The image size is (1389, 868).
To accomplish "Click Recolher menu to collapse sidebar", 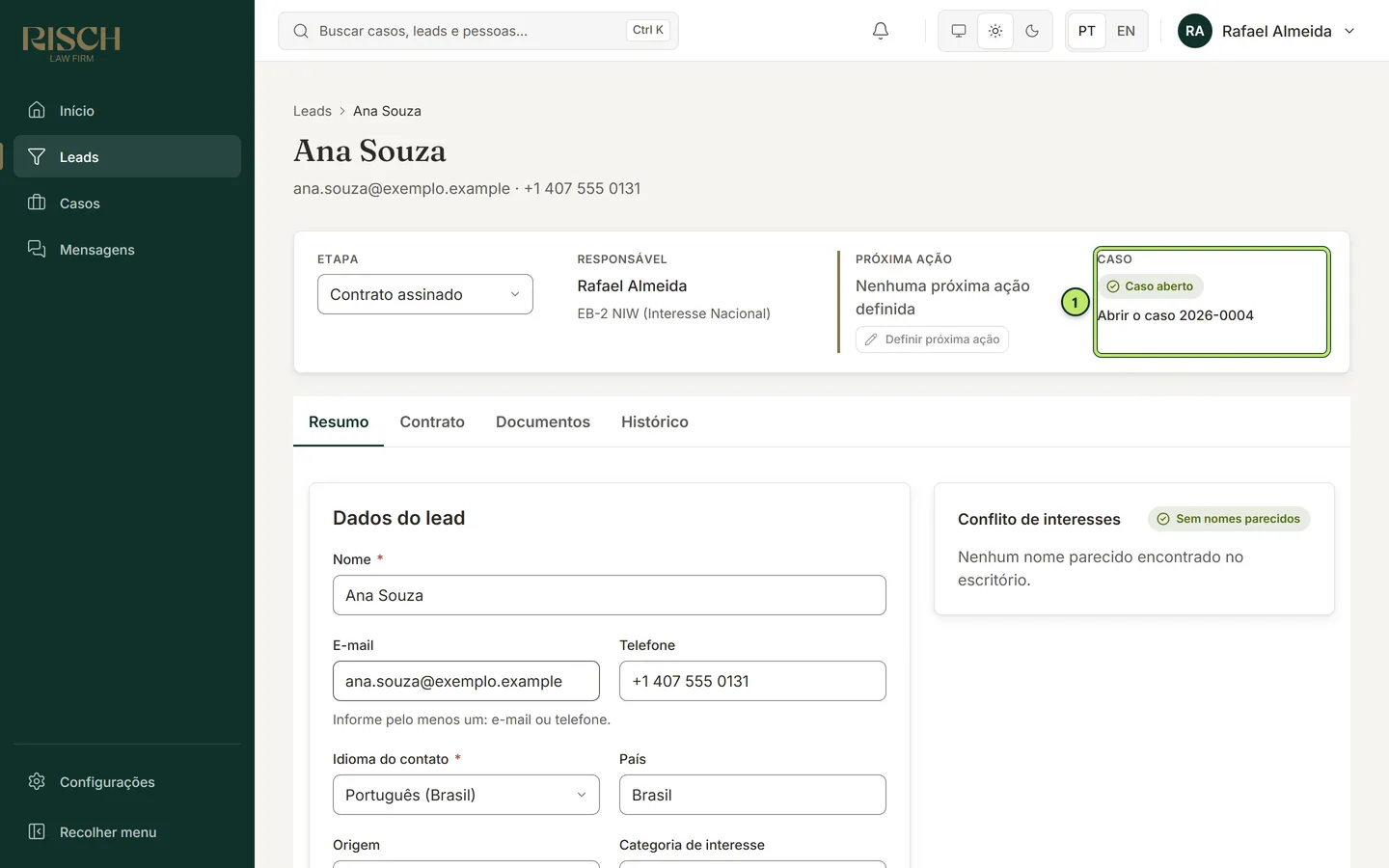I will pyautogui.click(x=127, y=831).
